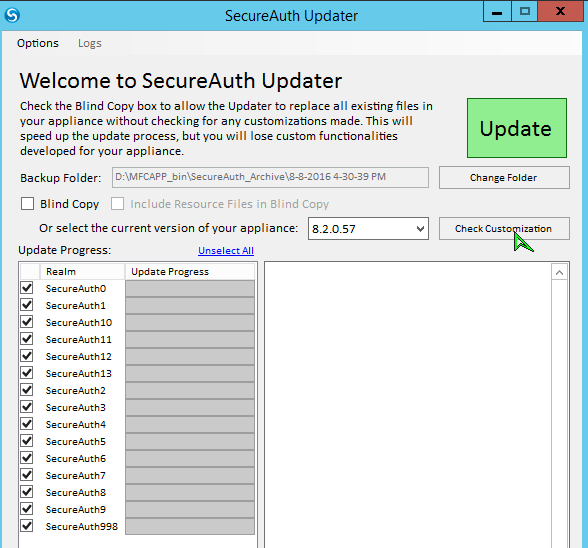This screenshot has height=548, width=588.
Task: Minimize the SecureAuth Updater window
Action: 497,11
